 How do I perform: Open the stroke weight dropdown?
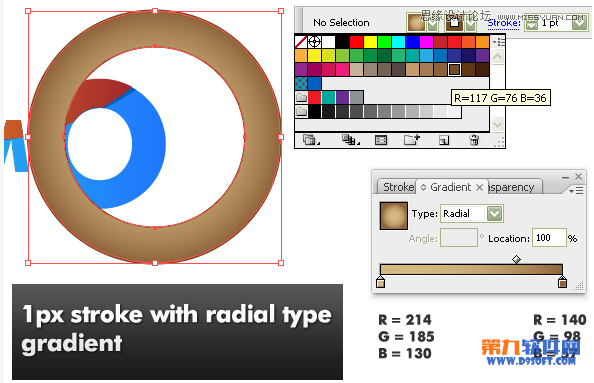579,23
